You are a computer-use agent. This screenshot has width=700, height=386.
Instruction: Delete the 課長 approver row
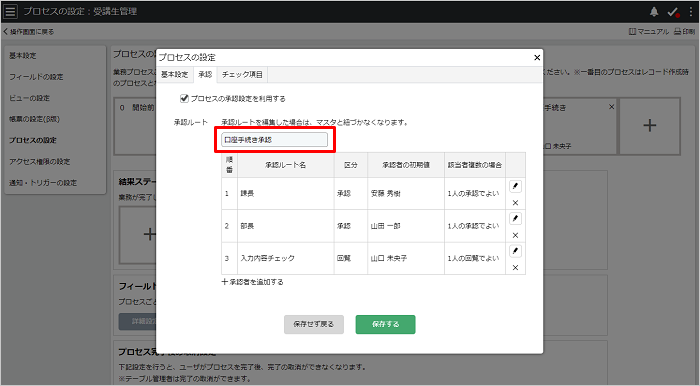(x=515, y=203)
